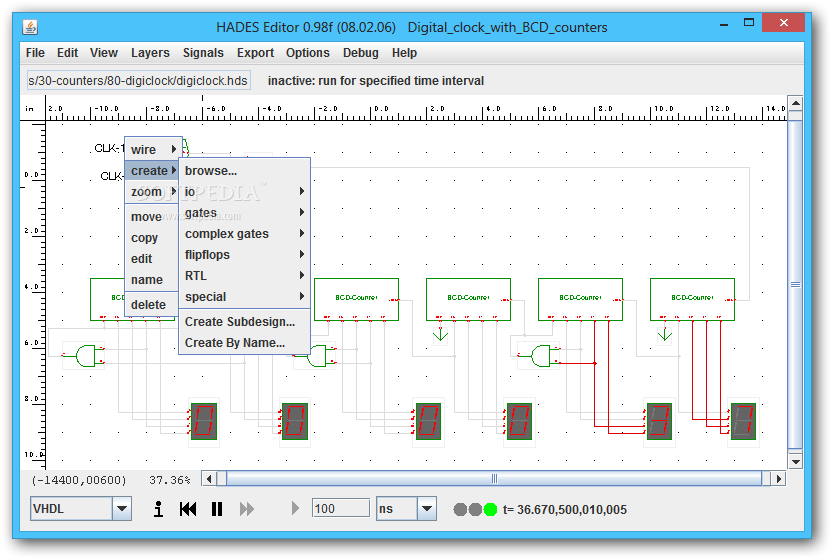832x559 pixels.
Task: Expand the complex gates submenu
Action: click(x=244, y=234)
